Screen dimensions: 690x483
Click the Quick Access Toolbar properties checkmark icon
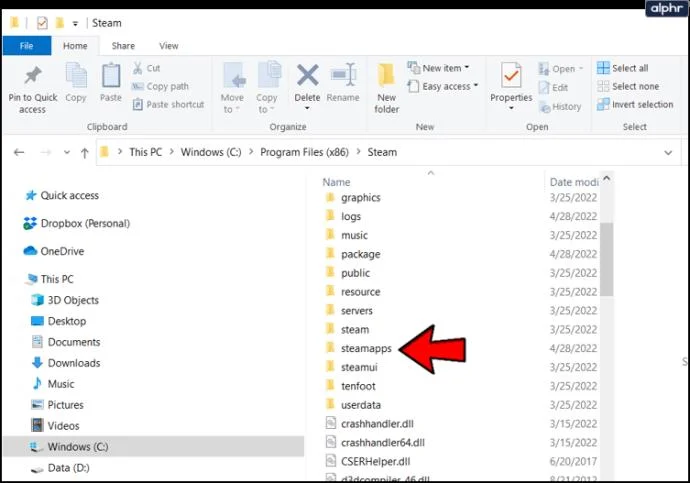[42, 22]
